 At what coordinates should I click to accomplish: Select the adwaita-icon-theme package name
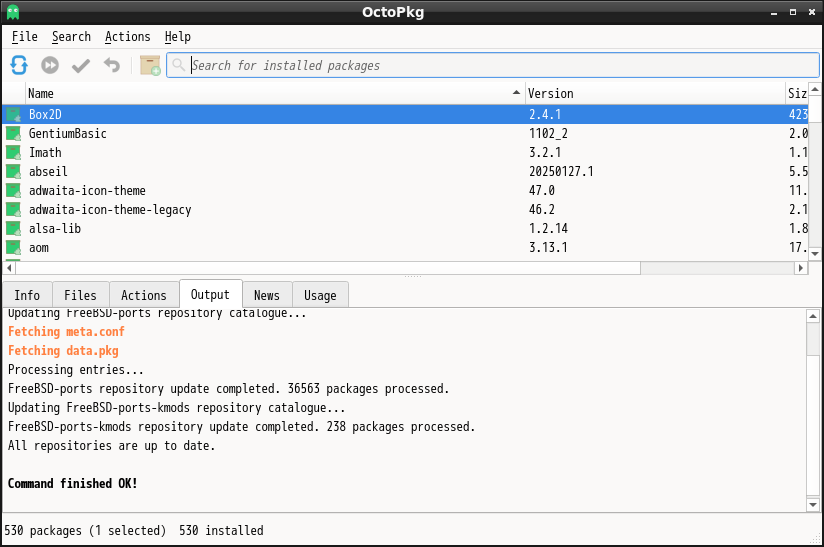[x=87, y=190]
